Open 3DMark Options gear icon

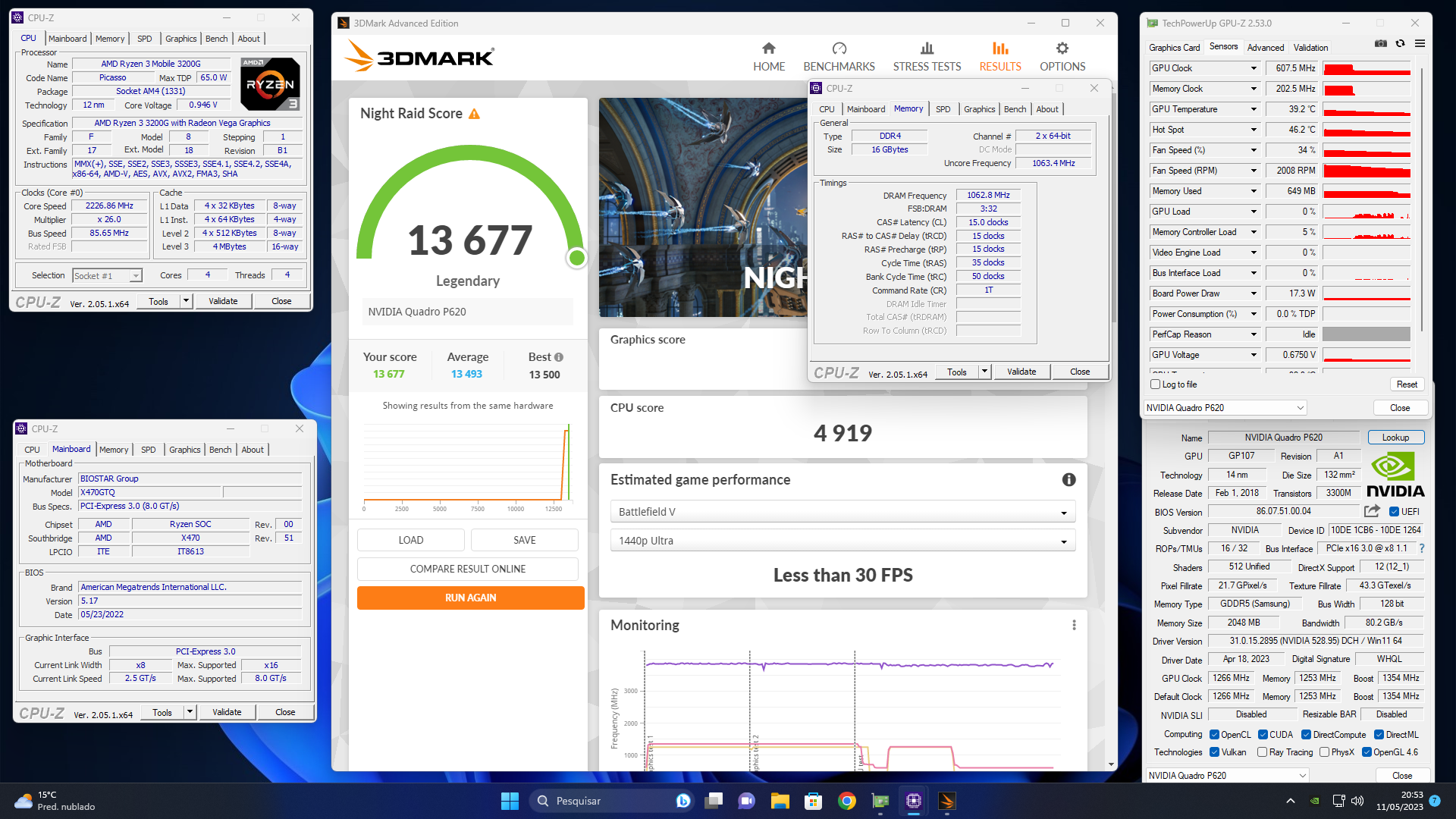pyautogui.click(x=1062, y=49)
